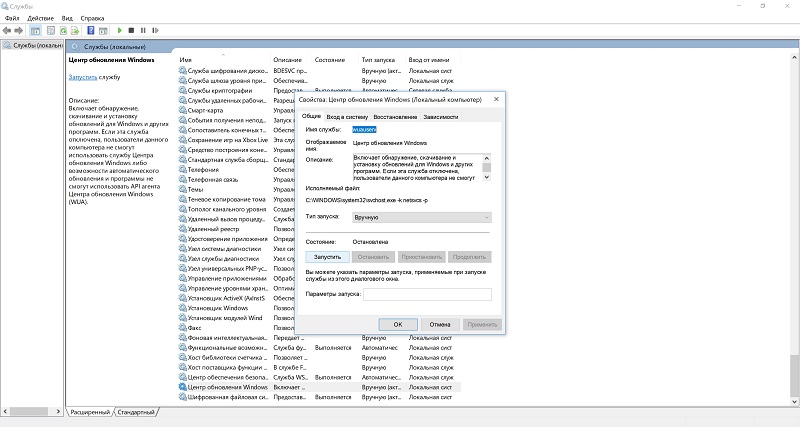The image size is (800, 427).
Task: Click the icon of Центр обновления Windows row
Action: point(183,387)
